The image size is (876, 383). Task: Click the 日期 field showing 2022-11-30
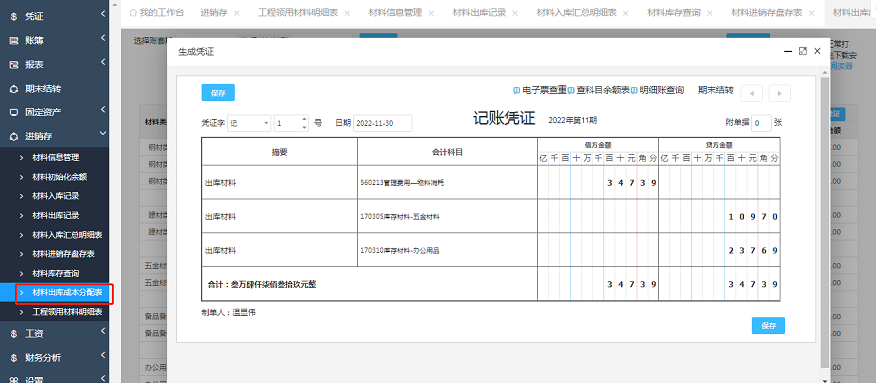[x=383, y=123]
